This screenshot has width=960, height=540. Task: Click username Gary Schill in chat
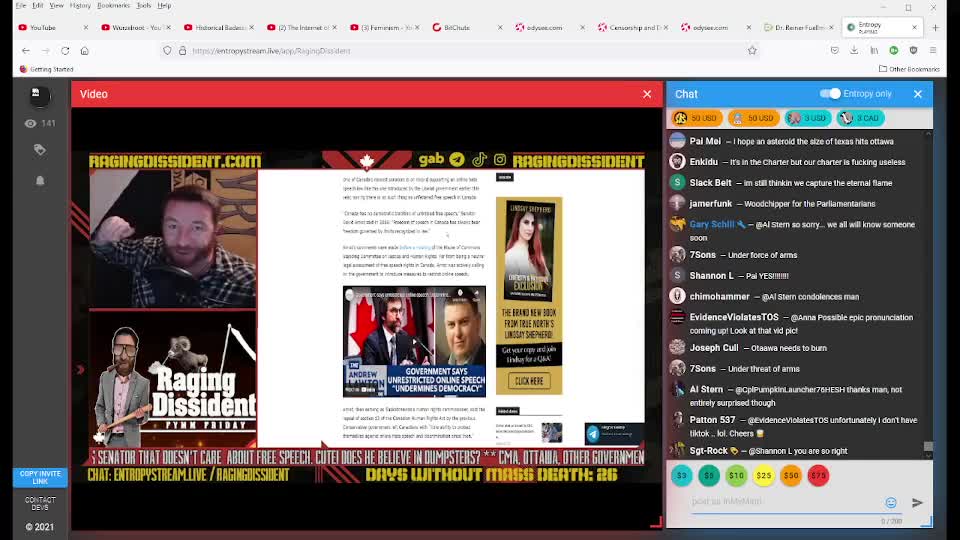click(711, 225)
